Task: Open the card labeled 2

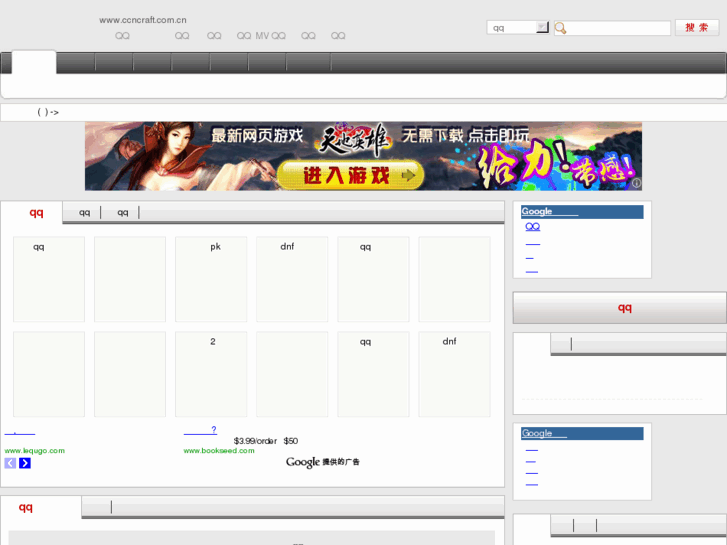Action: 211,374
